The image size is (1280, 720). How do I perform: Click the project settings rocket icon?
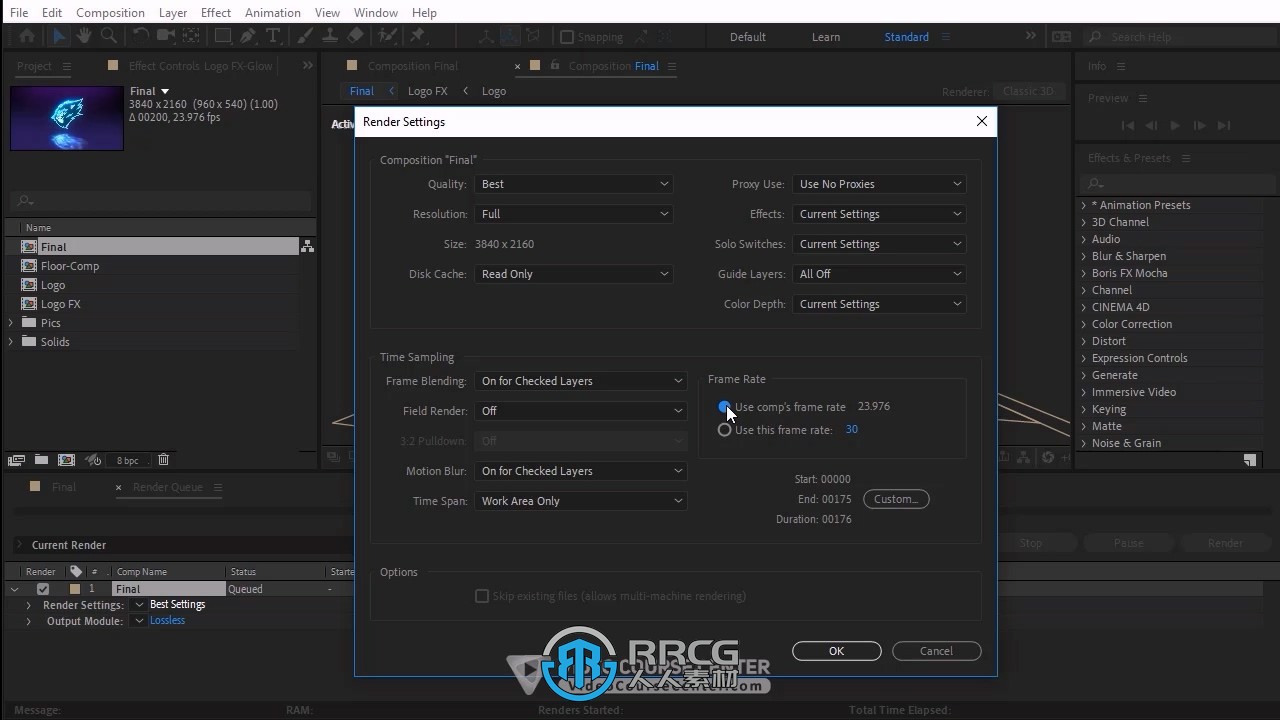click(x=93, y=460)
